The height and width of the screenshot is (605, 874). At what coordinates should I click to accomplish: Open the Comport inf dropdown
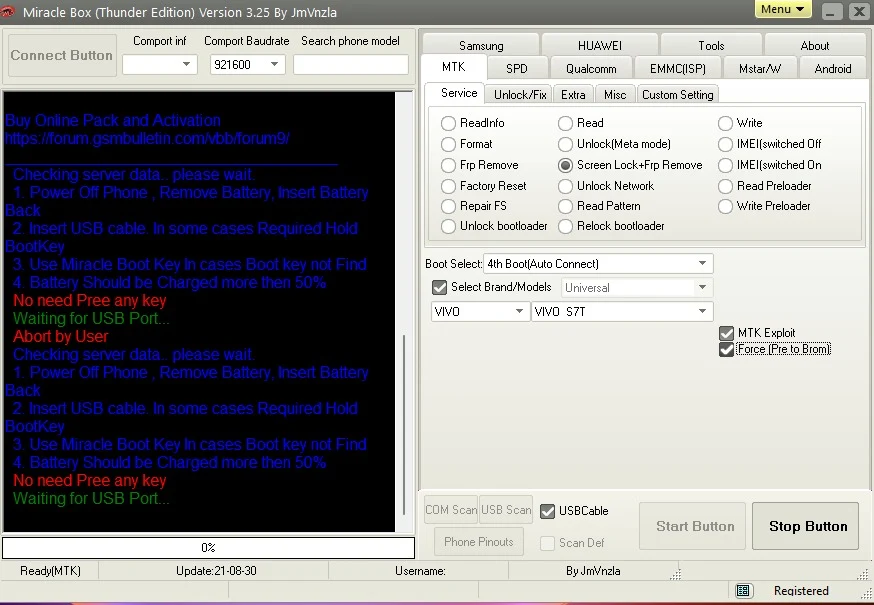(x=159, y=64)
